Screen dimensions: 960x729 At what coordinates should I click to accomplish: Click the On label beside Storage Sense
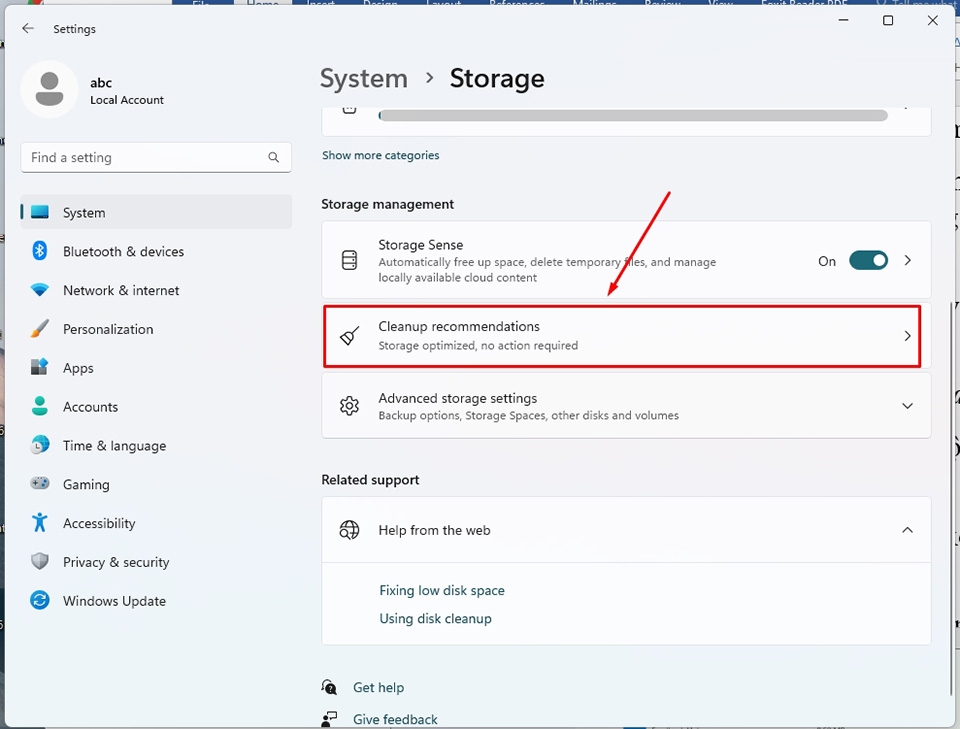point(827,261)
